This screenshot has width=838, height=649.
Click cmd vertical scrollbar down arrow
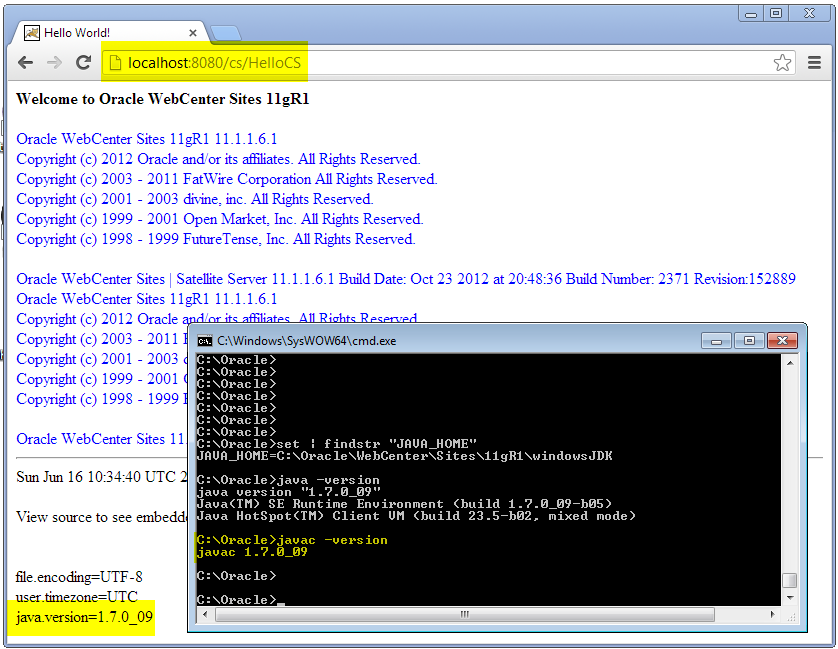pyautogui.click(x=790, y=598)
